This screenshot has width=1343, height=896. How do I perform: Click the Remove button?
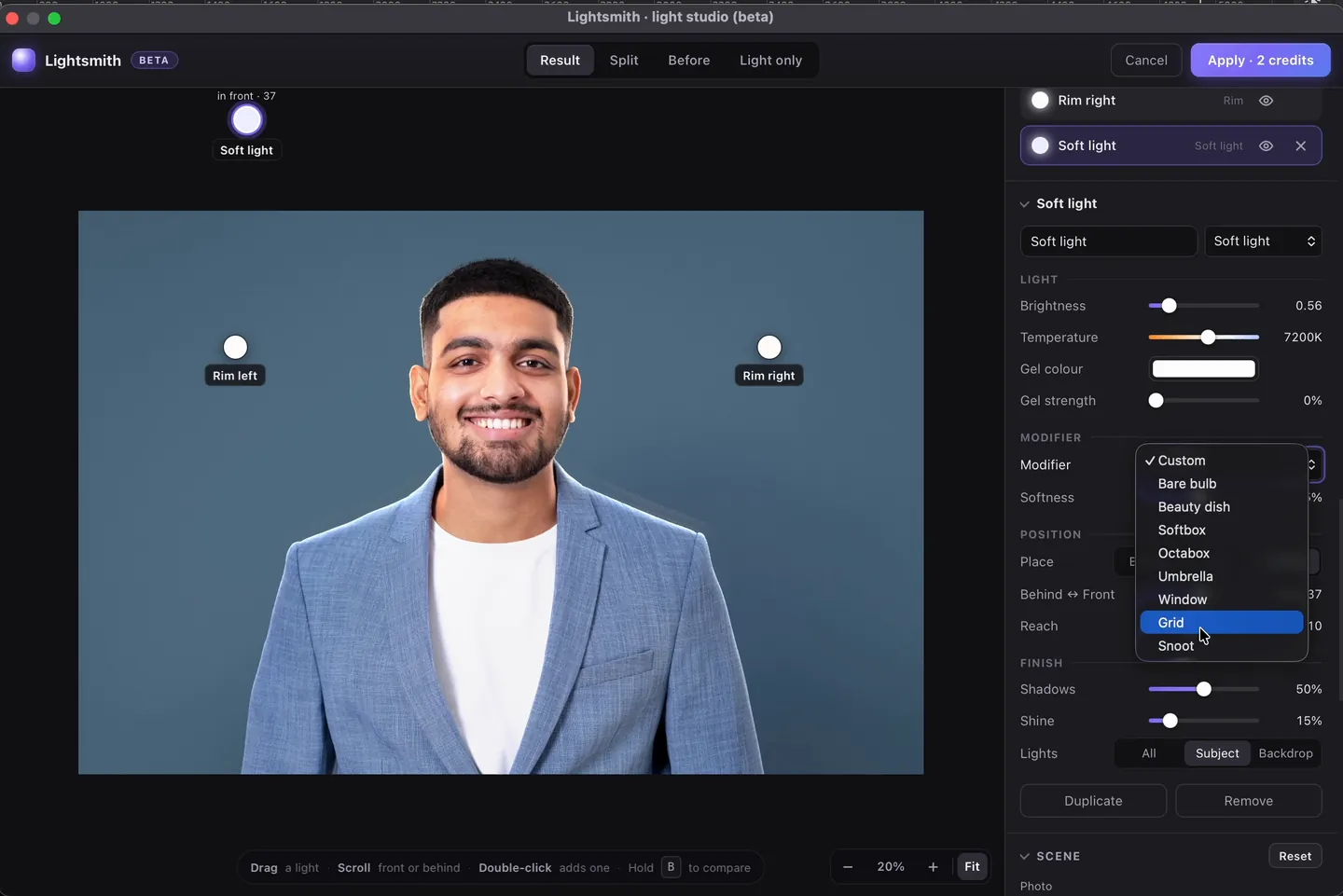1248,801
